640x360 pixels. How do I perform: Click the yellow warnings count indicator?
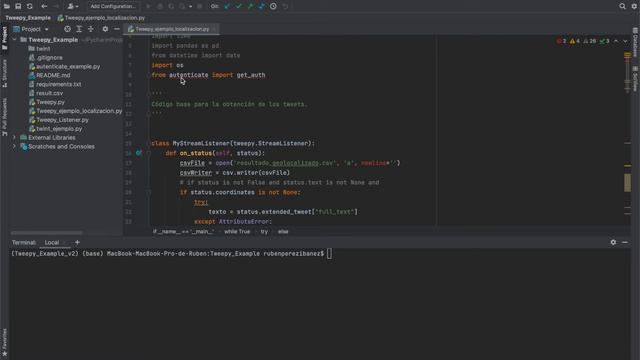click(x=575, y=41)
